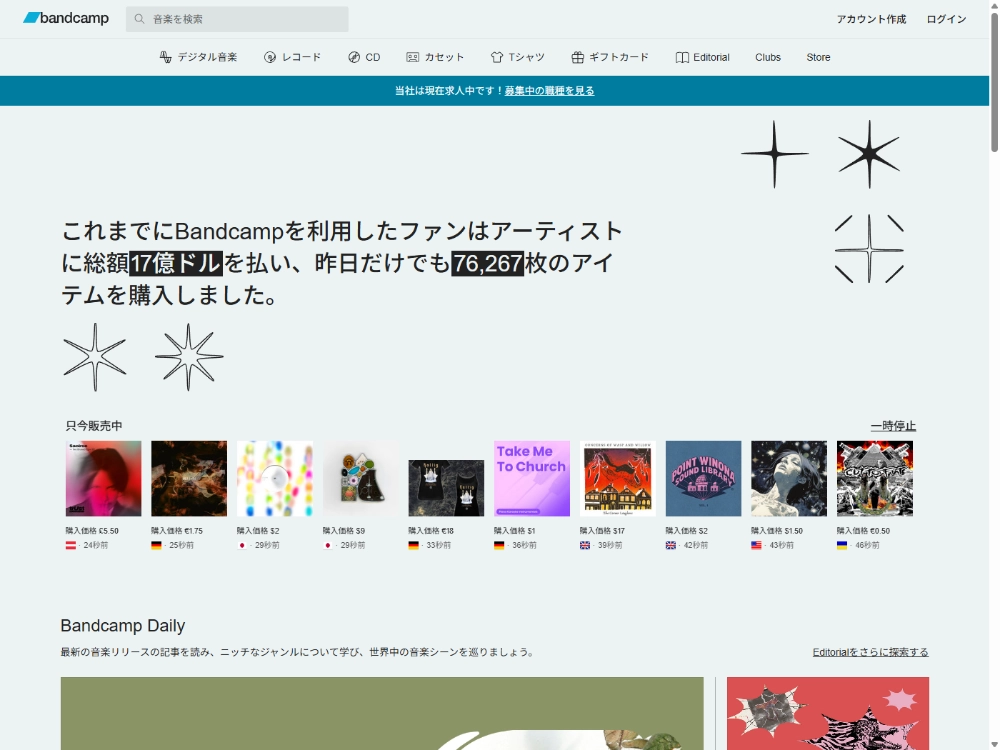Click the ログイン link

[x=944, y=18]
